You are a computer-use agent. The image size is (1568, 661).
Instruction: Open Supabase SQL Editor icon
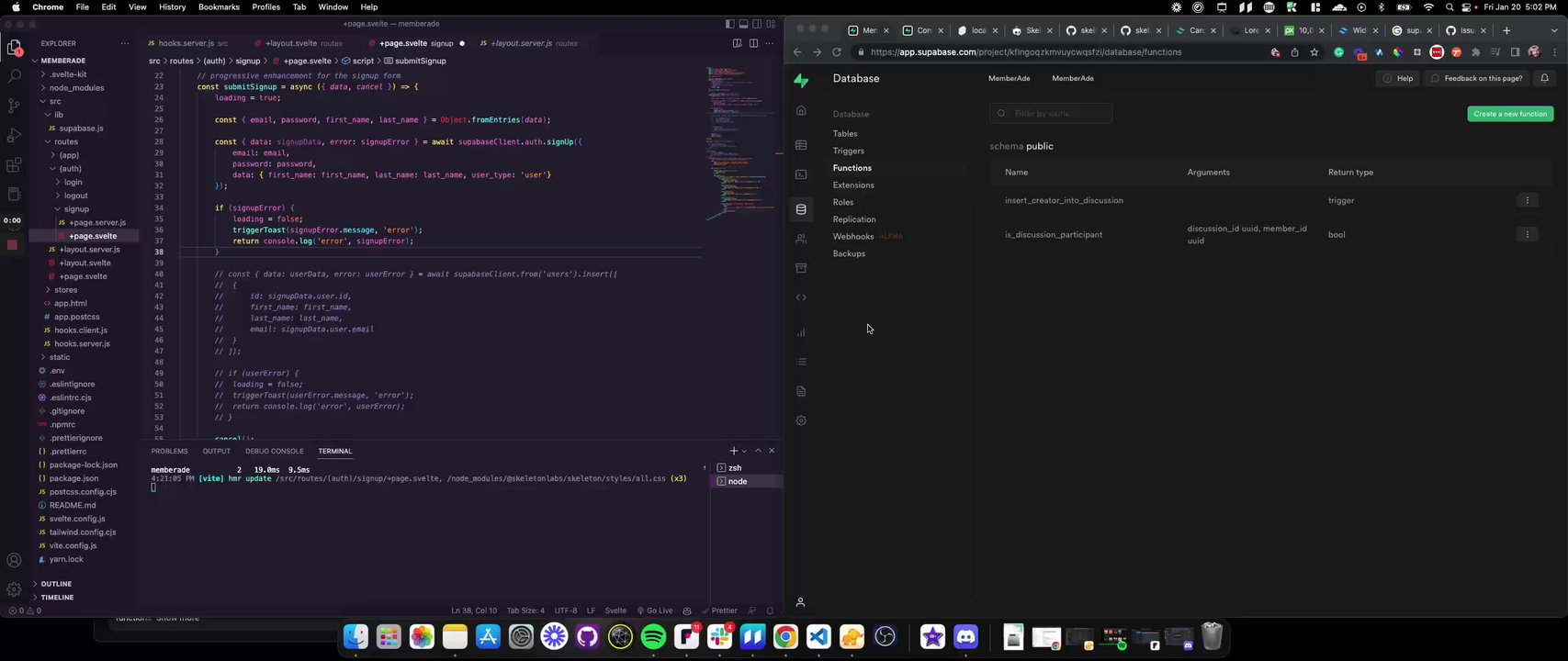coord(801,174)
